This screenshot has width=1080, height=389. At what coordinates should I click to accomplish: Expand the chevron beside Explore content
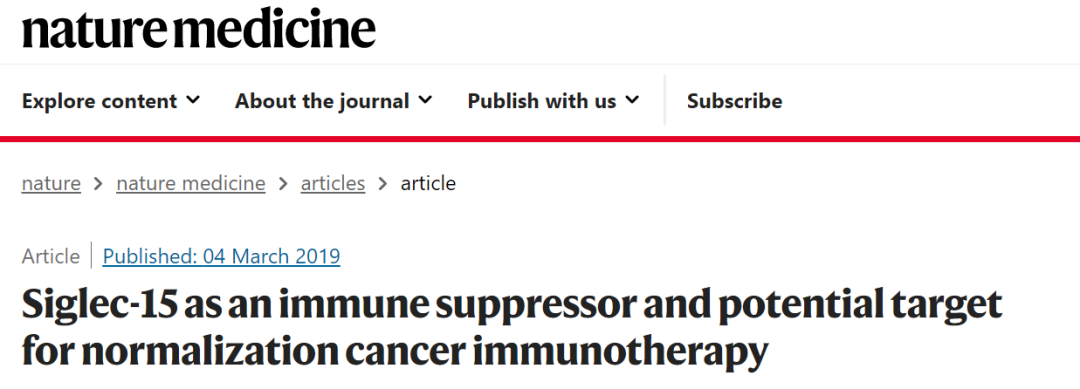[x=194, y=101]
